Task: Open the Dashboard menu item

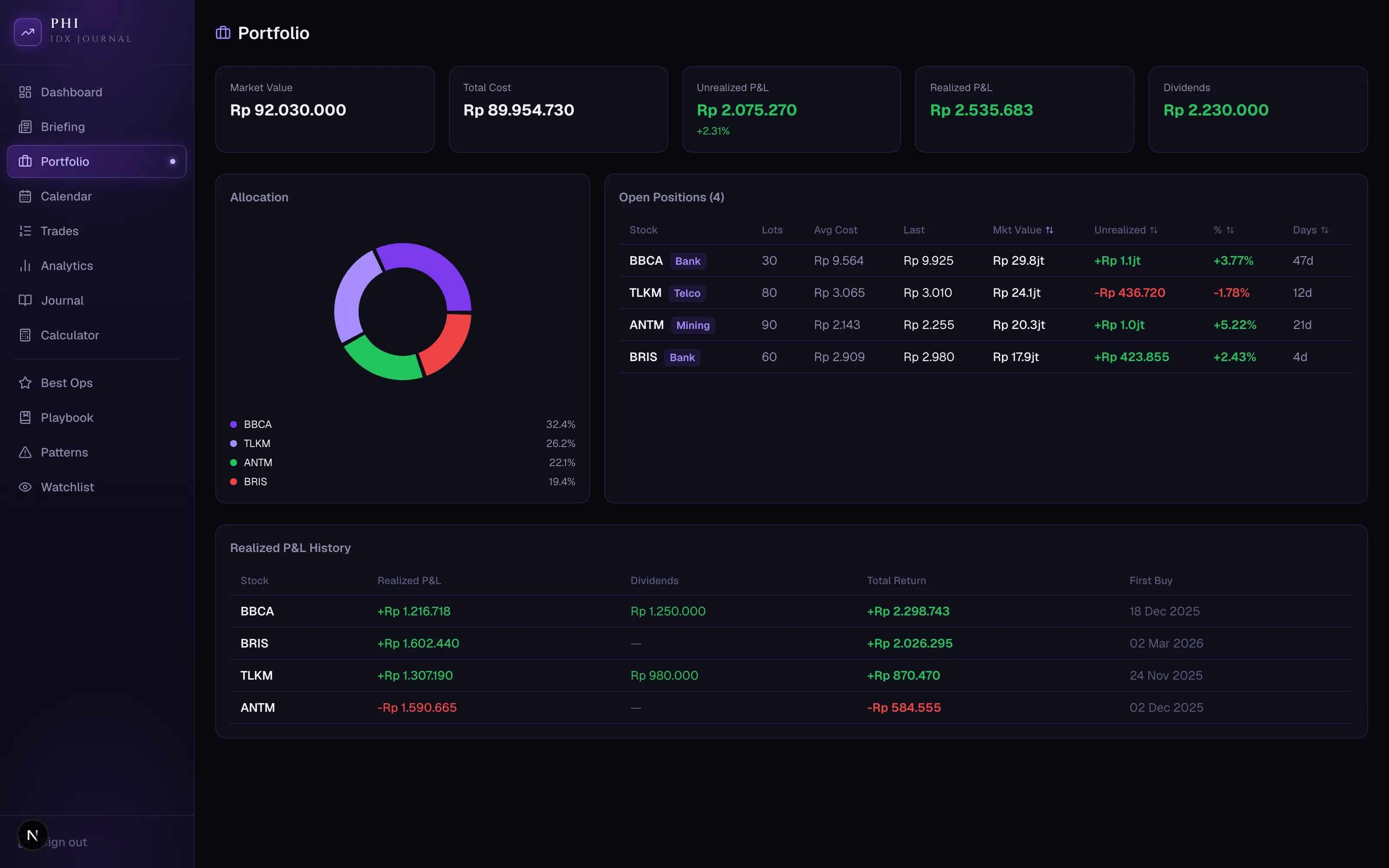Action: coord(96,92)
